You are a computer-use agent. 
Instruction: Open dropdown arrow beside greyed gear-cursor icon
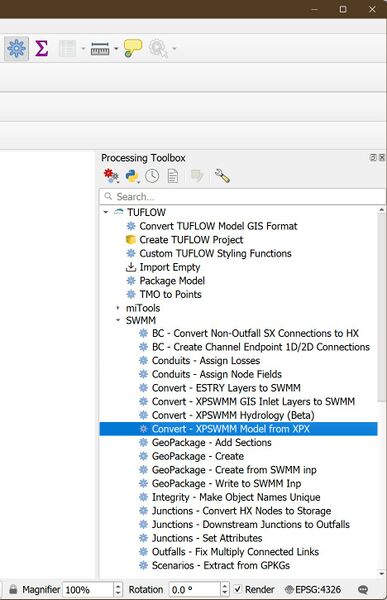(x=174, y=49)
